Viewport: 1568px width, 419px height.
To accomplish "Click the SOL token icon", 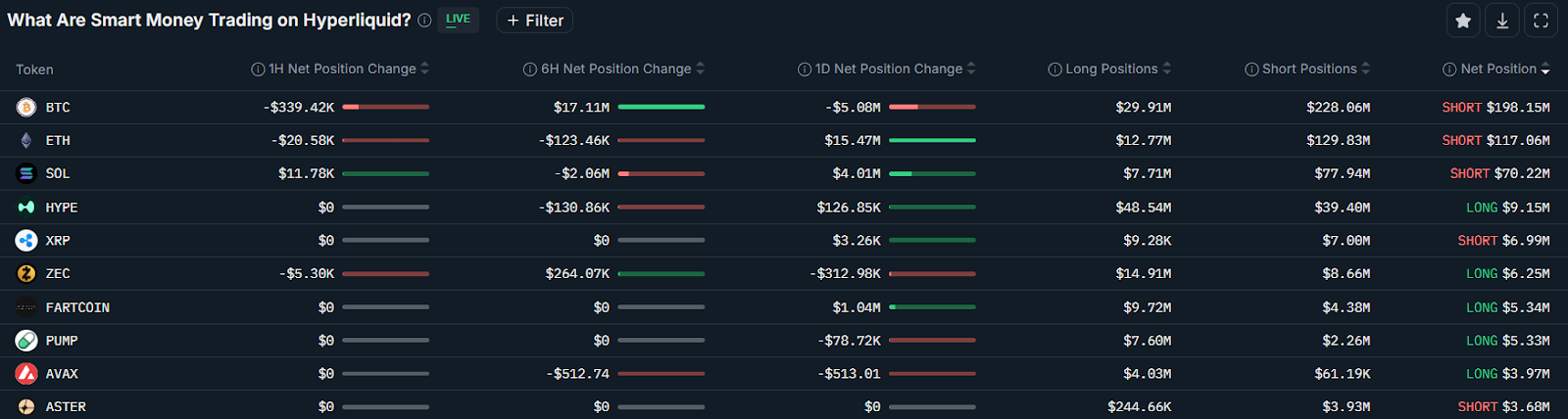I will tap(26, 173).
